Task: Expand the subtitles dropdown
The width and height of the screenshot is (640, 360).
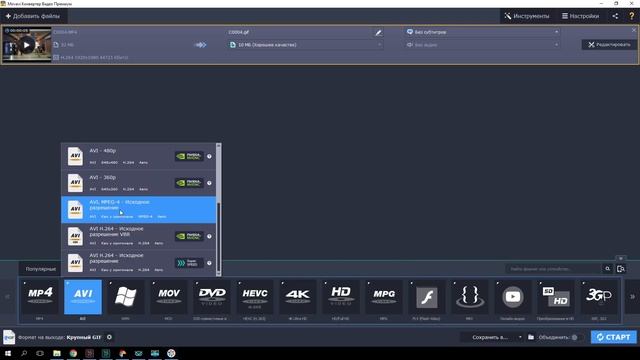Action: (x=482, y=32)
